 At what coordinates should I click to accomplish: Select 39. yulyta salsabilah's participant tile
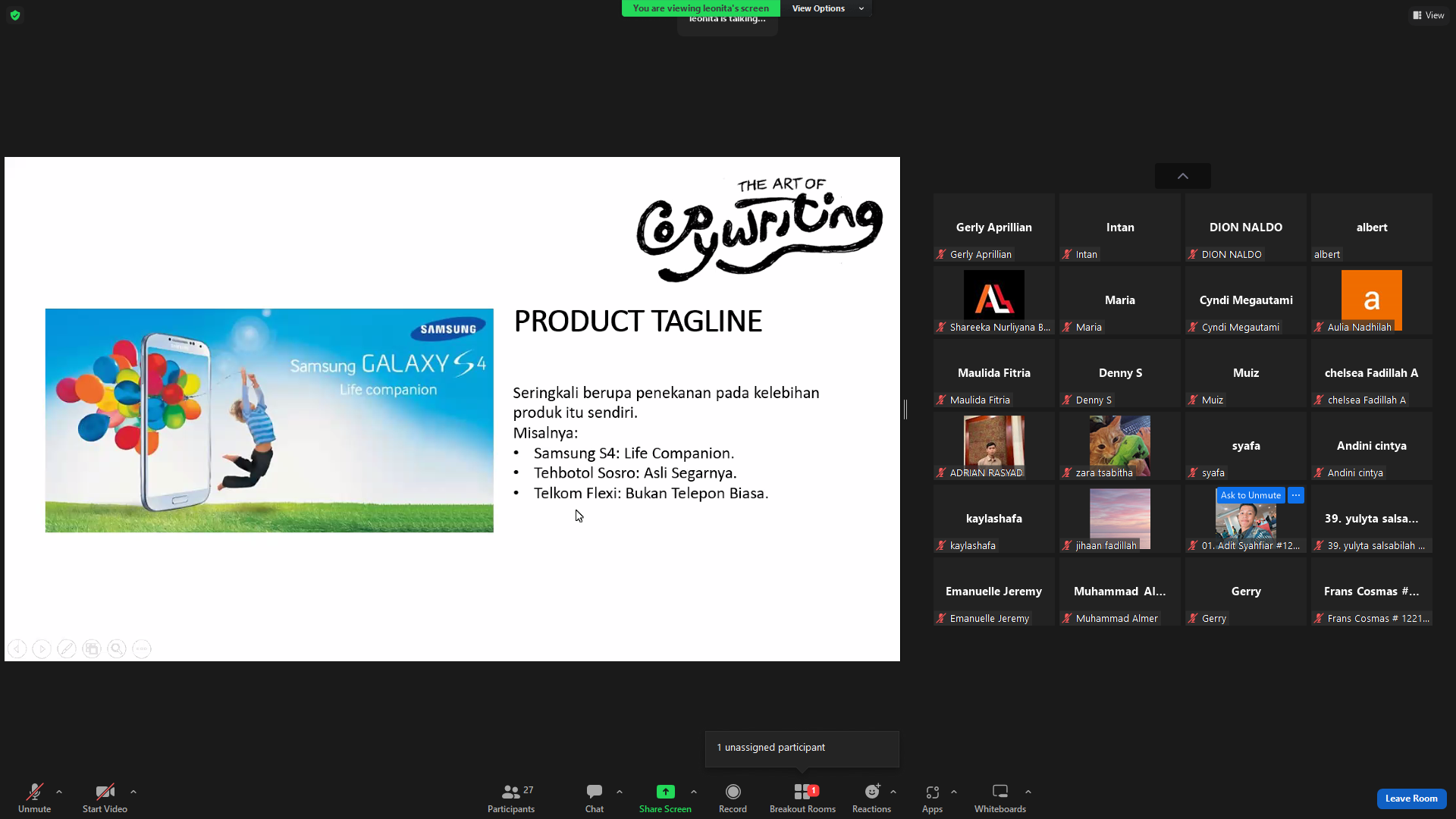[x=1372, y=519]
